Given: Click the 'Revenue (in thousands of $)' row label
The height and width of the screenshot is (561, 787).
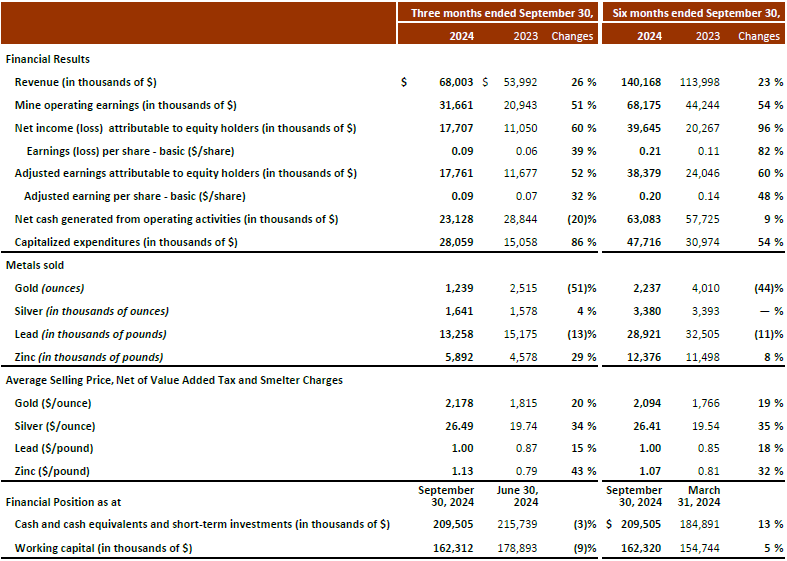Looking at the screenshot, I should (x=86, y=82).
